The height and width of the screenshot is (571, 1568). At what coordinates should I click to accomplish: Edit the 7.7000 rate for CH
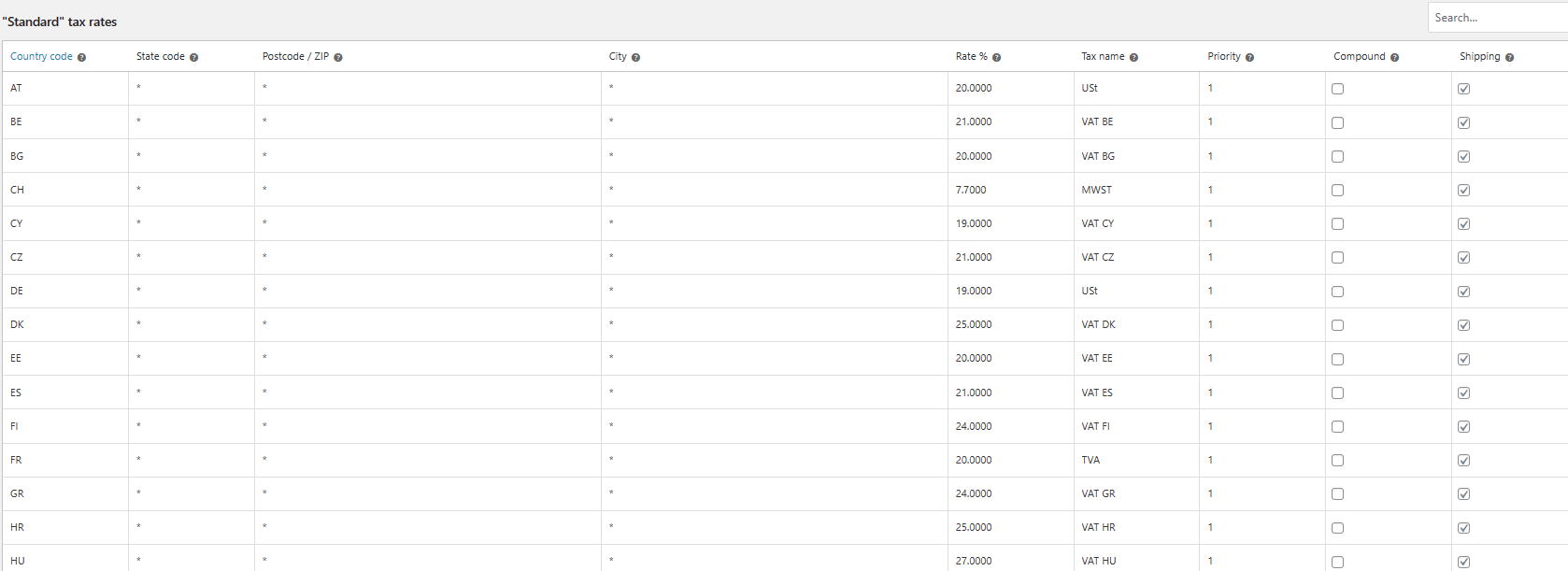(1009, 190)
